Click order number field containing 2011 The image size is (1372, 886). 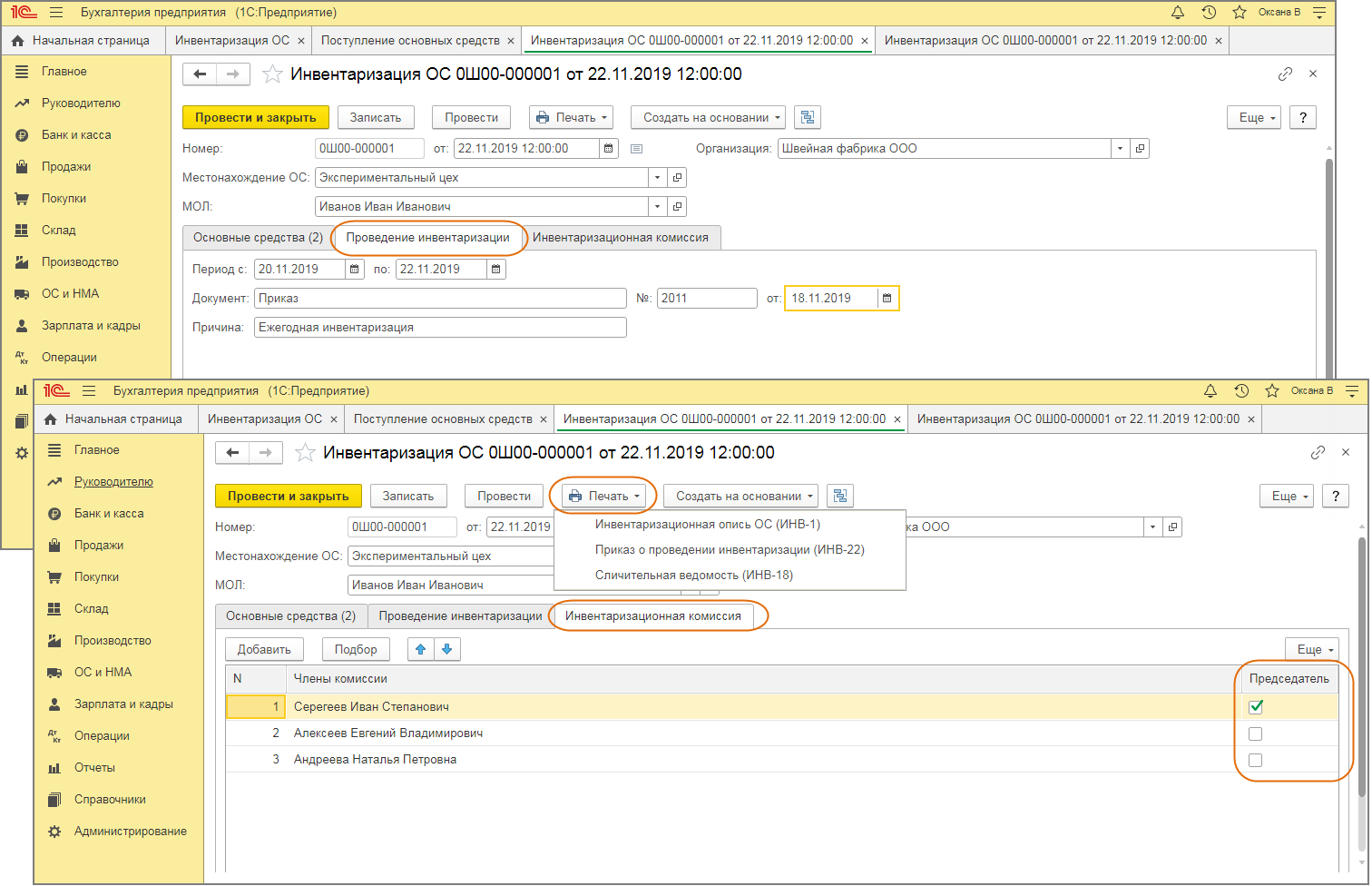707,298
